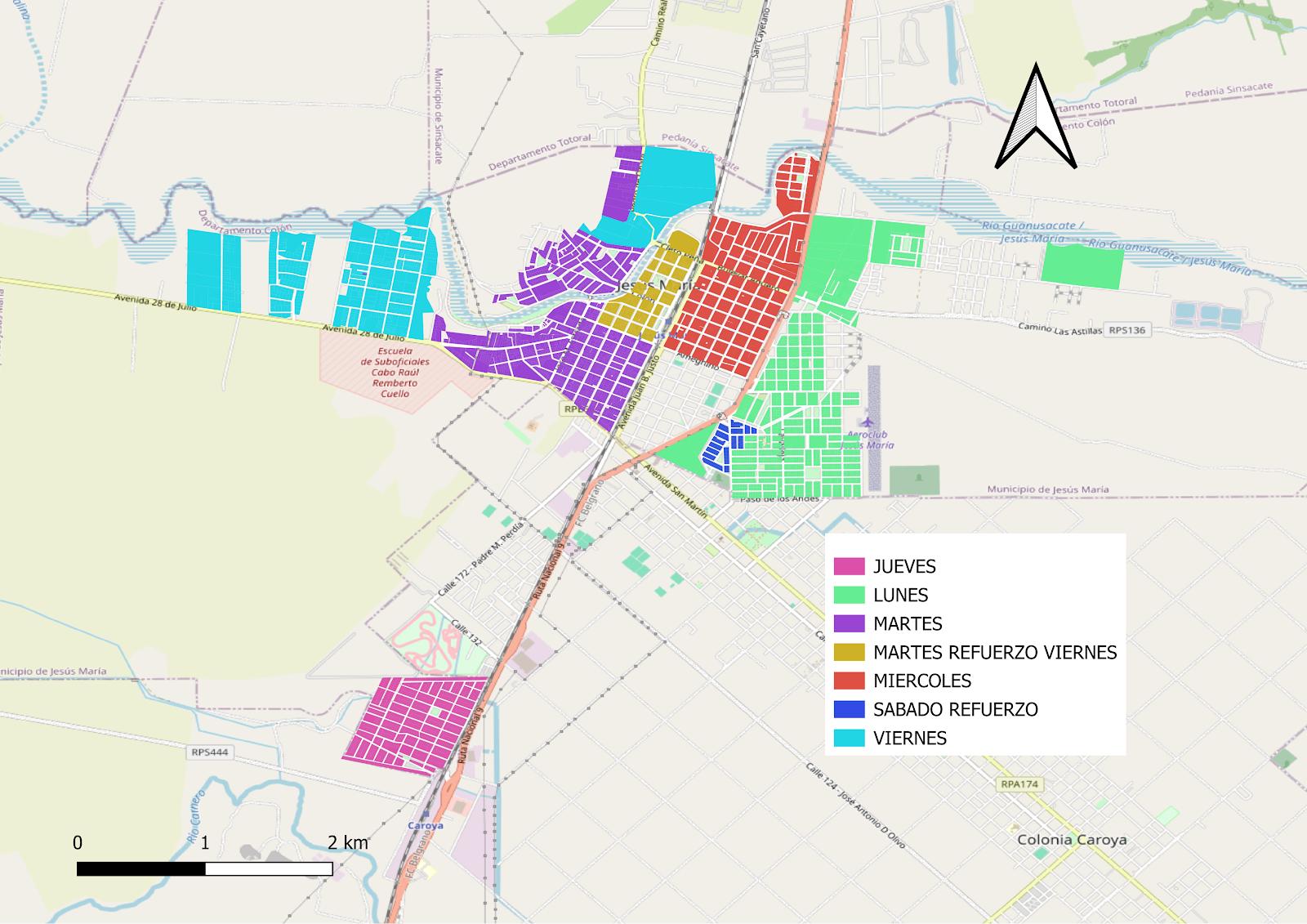The height and width of the screenshot is (924, 1307).
Task: Click the MIERCOLES legend label
Action: [922, 681]
